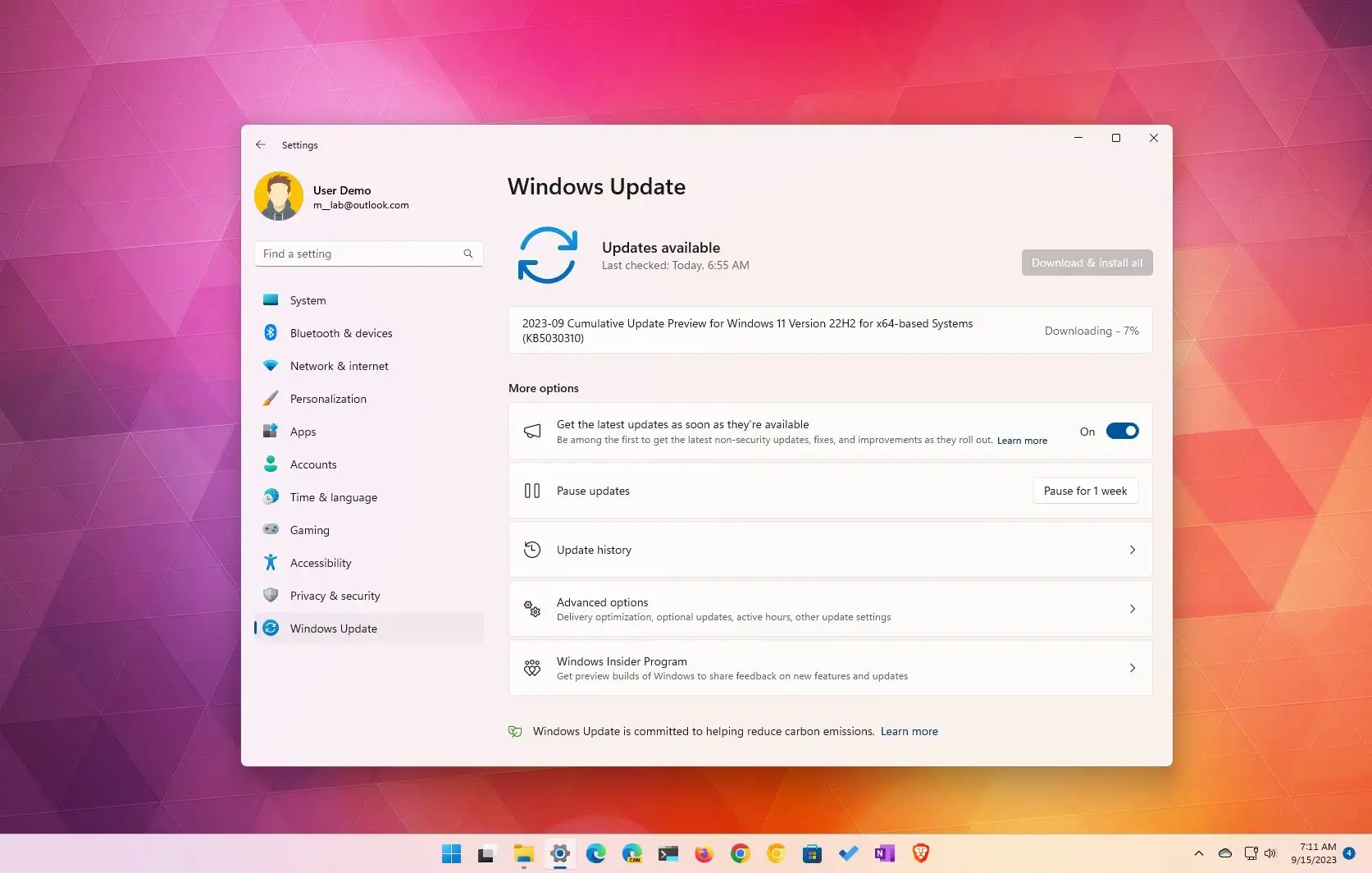This screenshot has width=1372, height=873.
Task: Open Learn more about carbon emissions link
Action: pos(909,731)
